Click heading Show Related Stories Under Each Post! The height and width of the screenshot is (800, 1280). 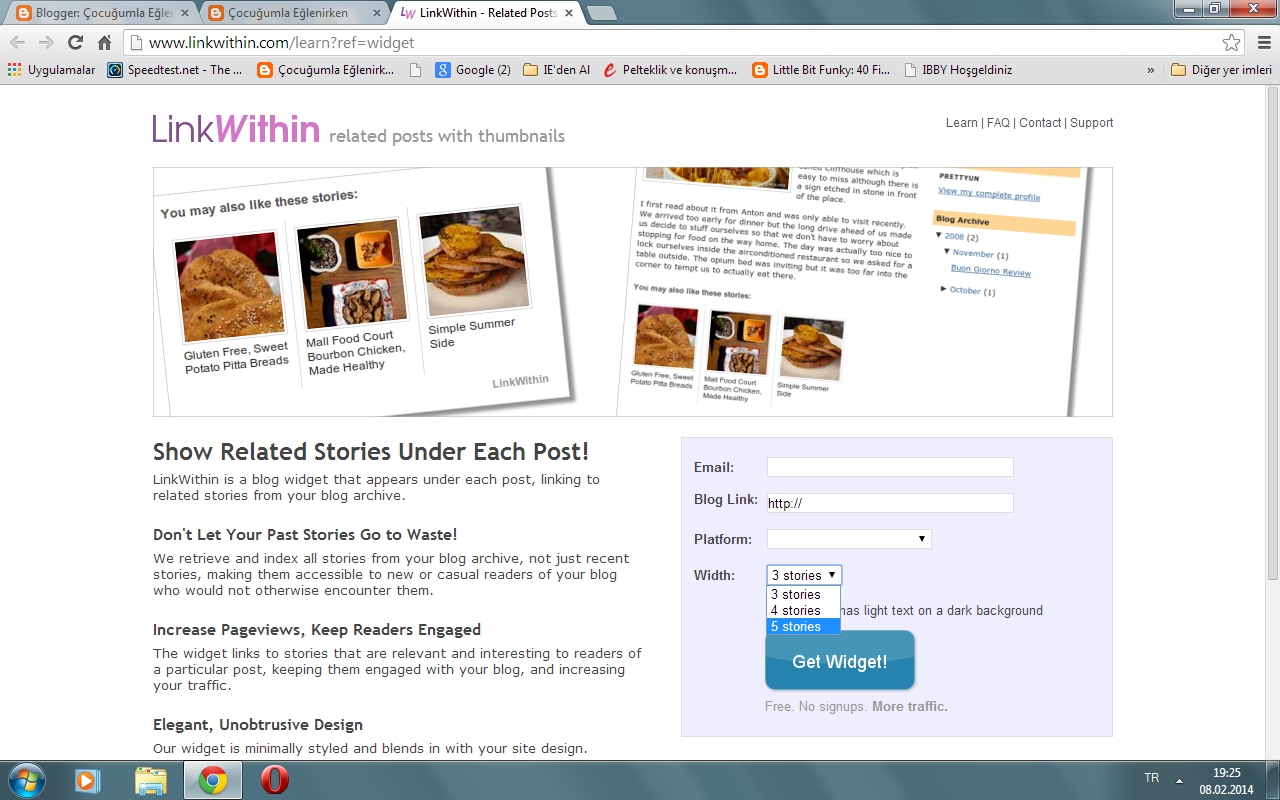pos(371,451)
